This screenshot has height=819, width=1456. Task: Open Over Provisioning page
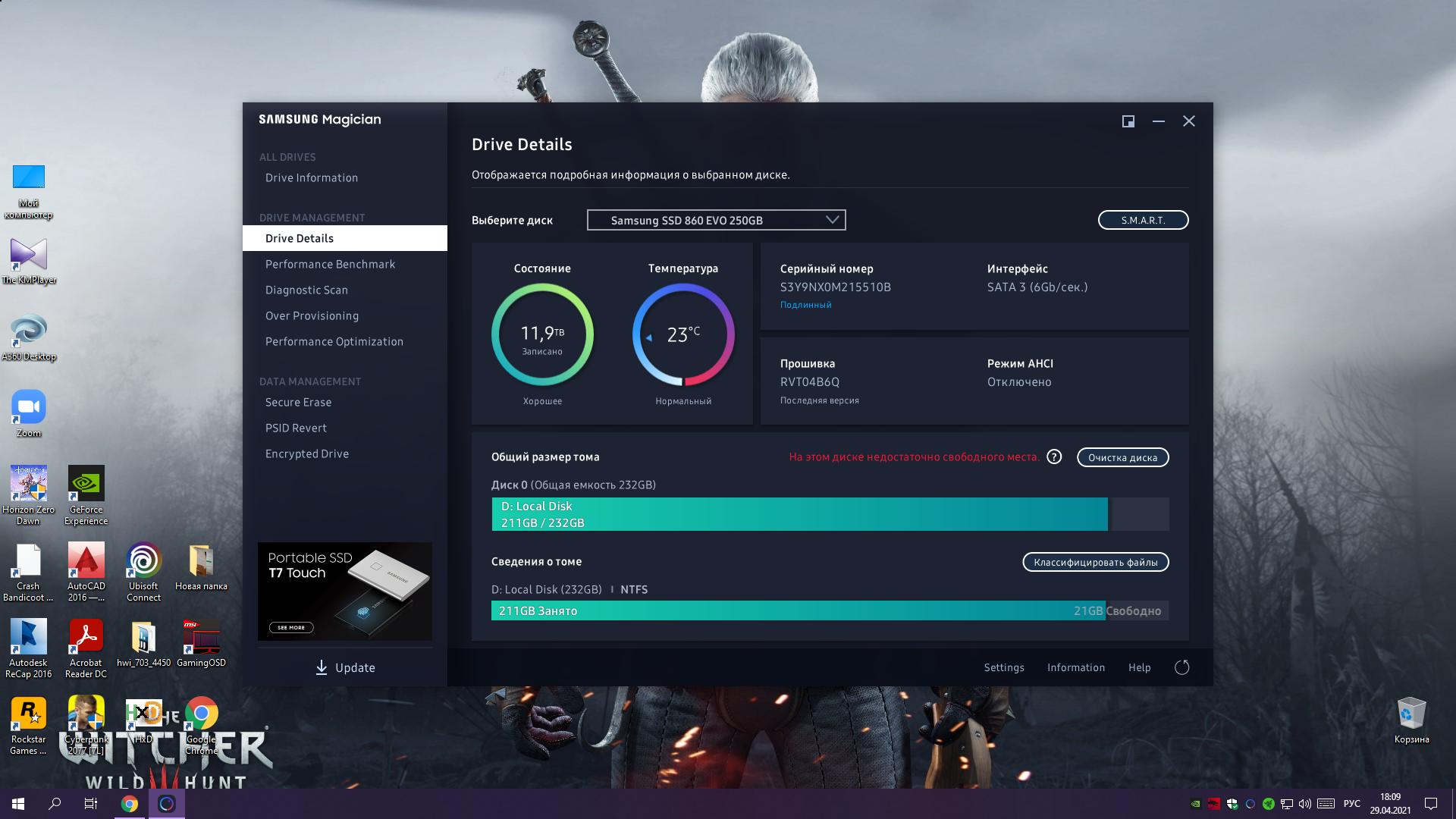click(312, 315)
